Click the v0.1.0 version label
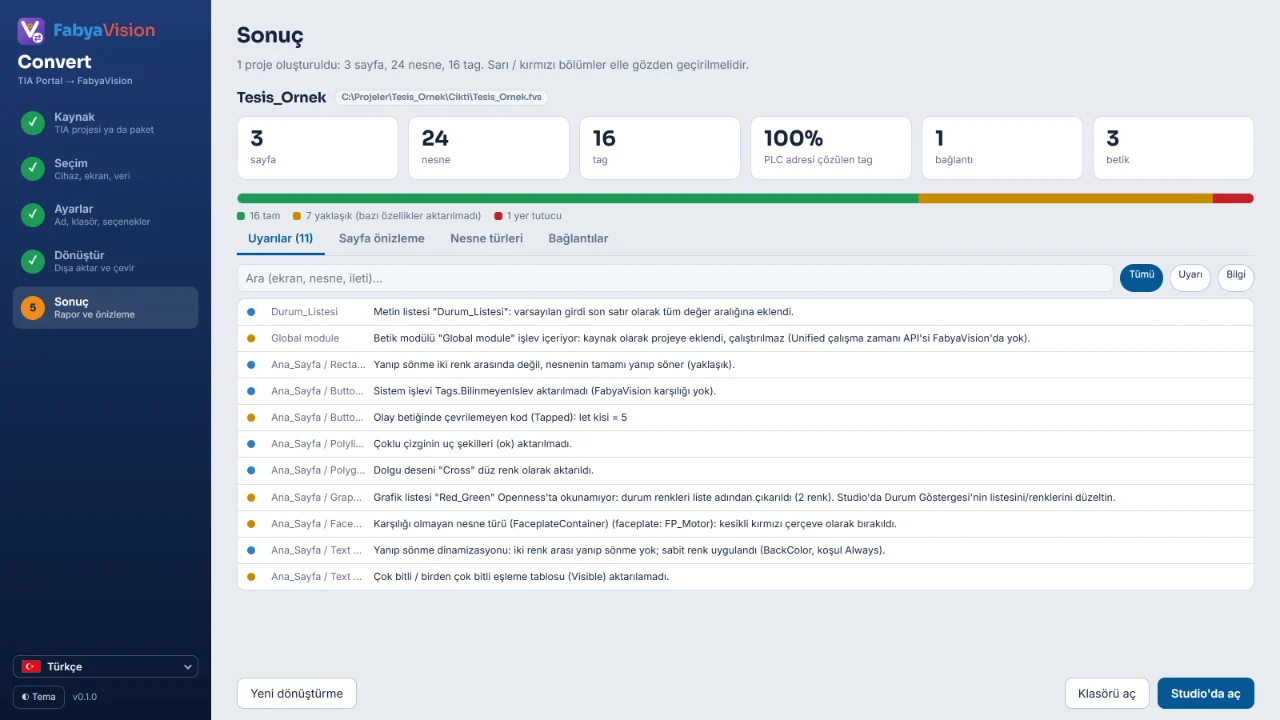Viewport: 1280px width, 720px height. tap(85, 697)
